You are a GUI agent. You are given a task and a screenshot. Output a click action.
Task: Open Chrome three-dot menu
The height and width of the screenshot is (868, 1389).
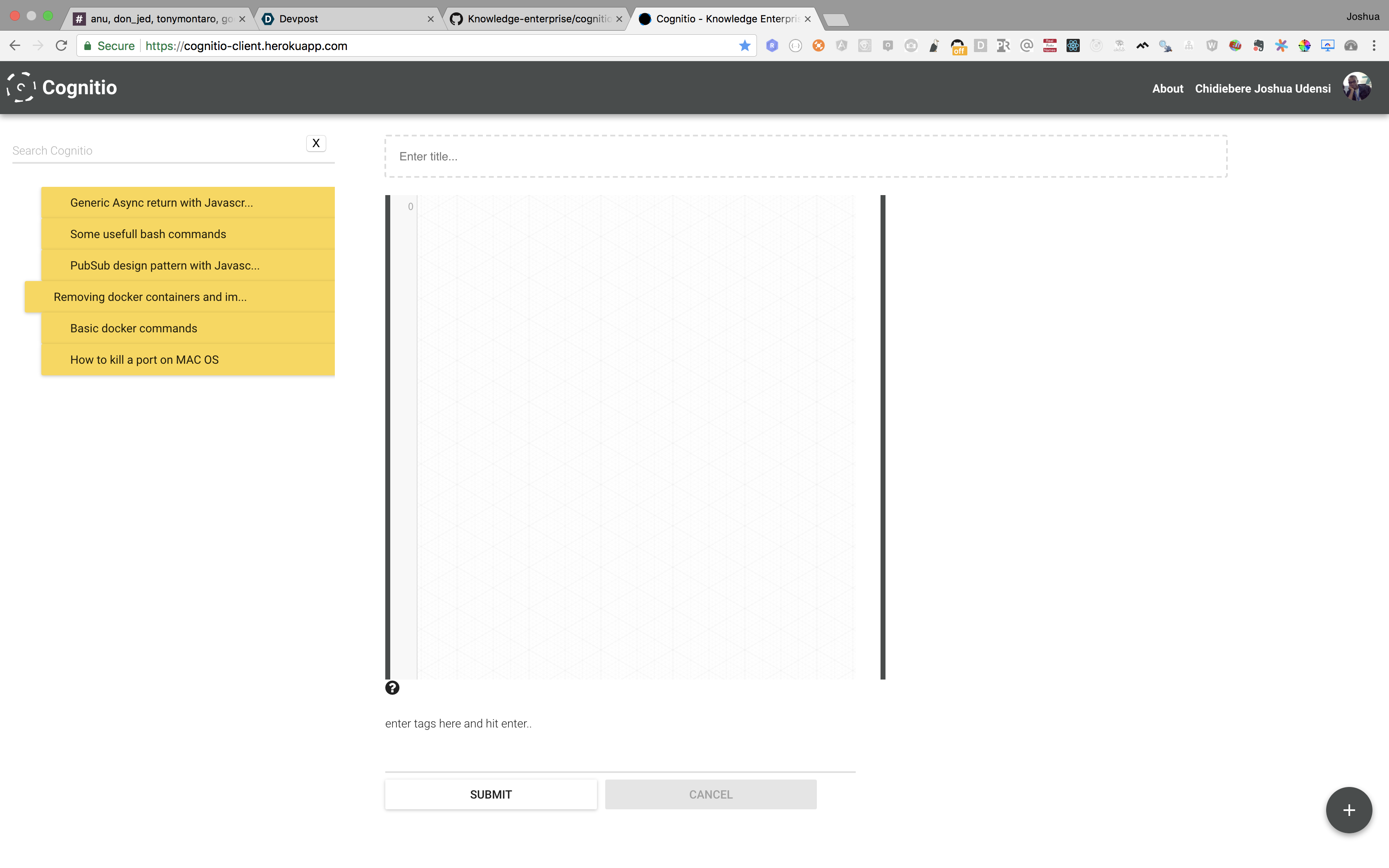pos(1374,46)
